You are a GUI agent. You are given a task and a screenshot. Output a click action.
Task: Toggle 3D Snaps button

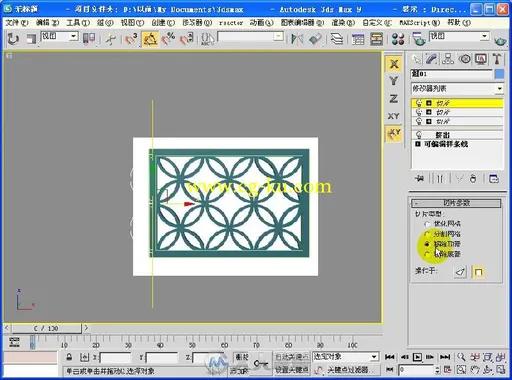131,39
